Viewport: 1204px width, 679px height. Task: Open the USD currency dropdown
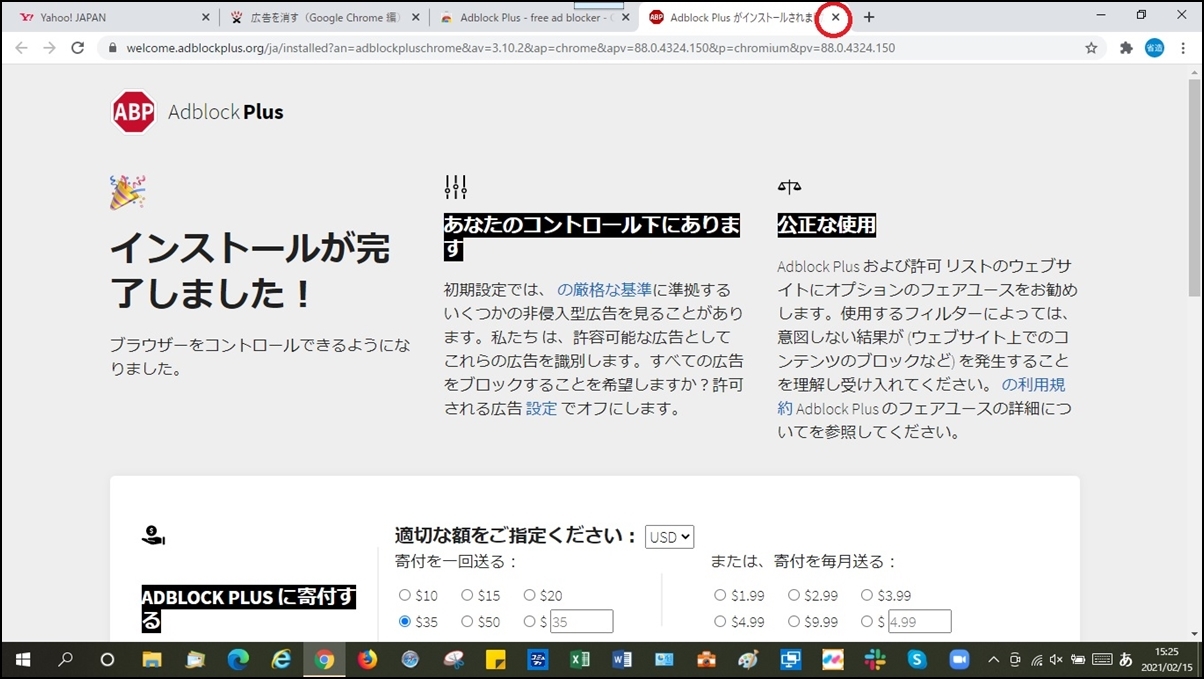(x=670, y=537)
